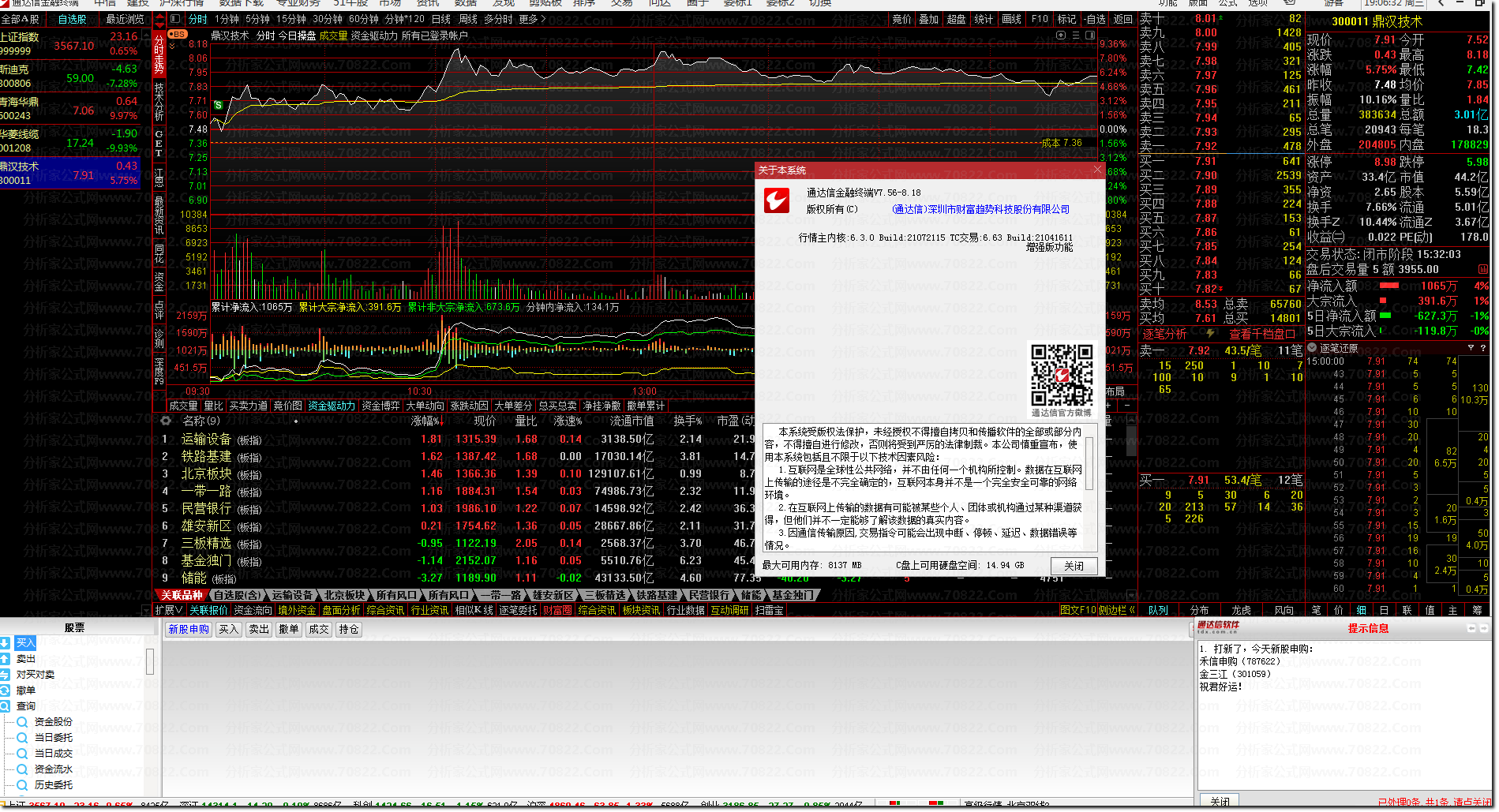Click the 撤单 refresh icon in the trade tree
Image resolution: width=1499 pixels, height=812 pixels.
pyautogui.click(x=6, y=690)
